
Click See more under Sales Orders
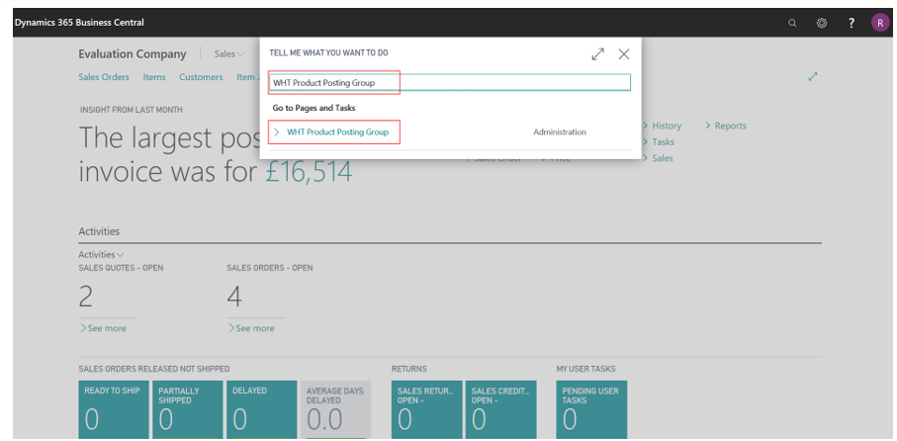click(x=251, y=328)
